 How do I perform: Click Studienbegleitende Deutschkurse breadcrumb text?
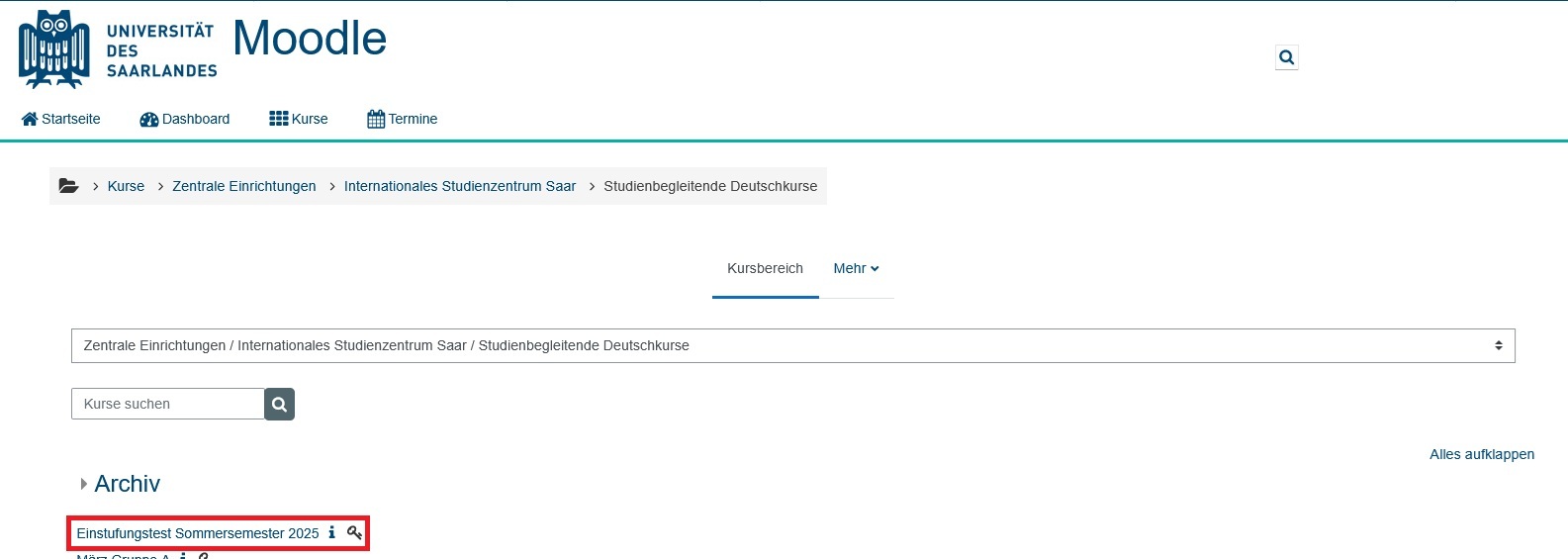(x=710, y=186)
